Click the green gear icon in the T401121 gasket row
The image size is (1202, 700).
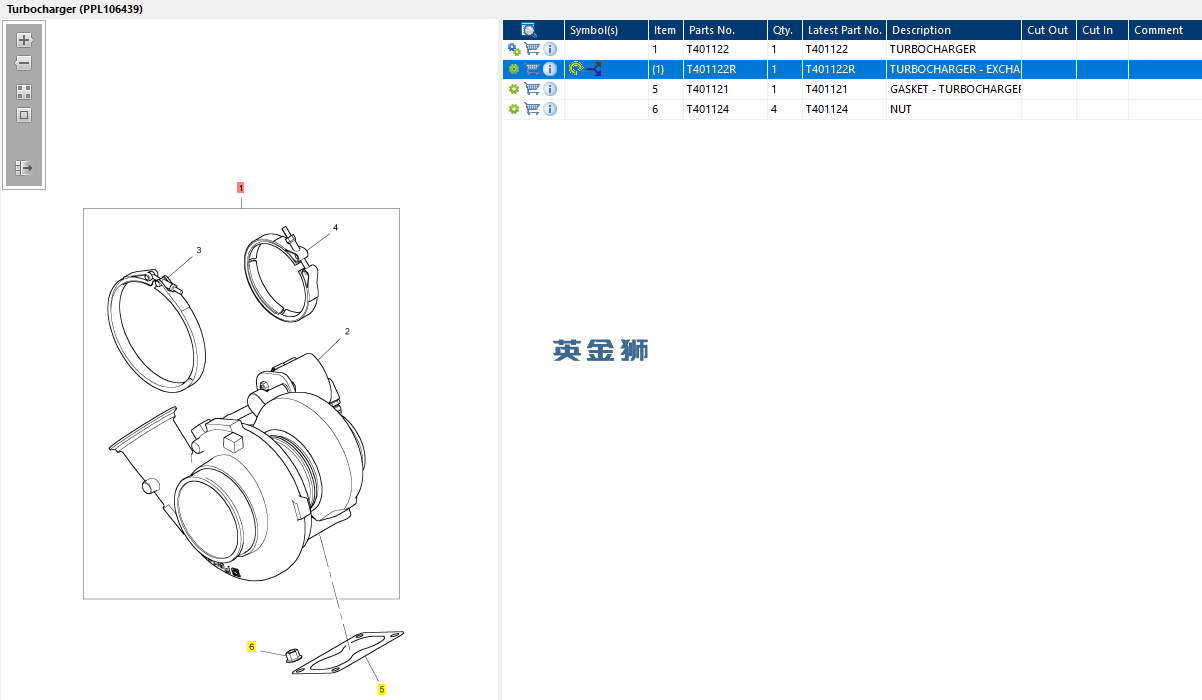point(514,89)
